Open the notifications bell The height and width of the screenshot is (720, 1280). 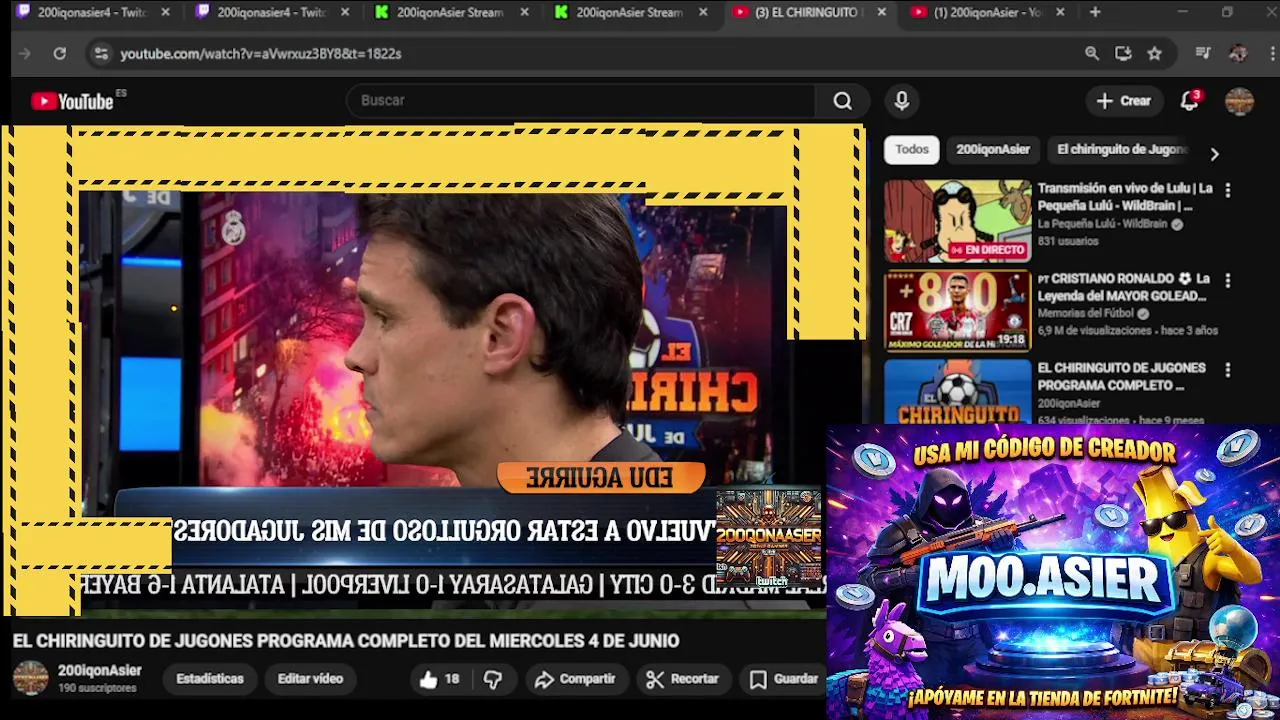[x=1190, y=101]
